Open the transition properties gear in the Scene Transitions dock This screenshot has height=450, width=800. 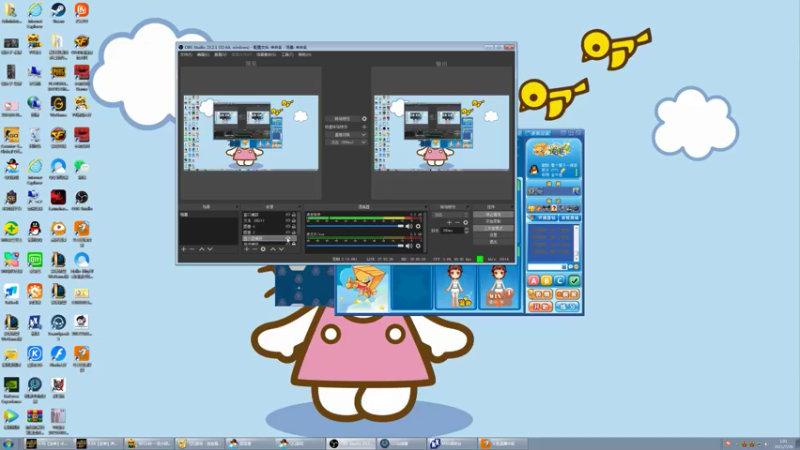466,222
